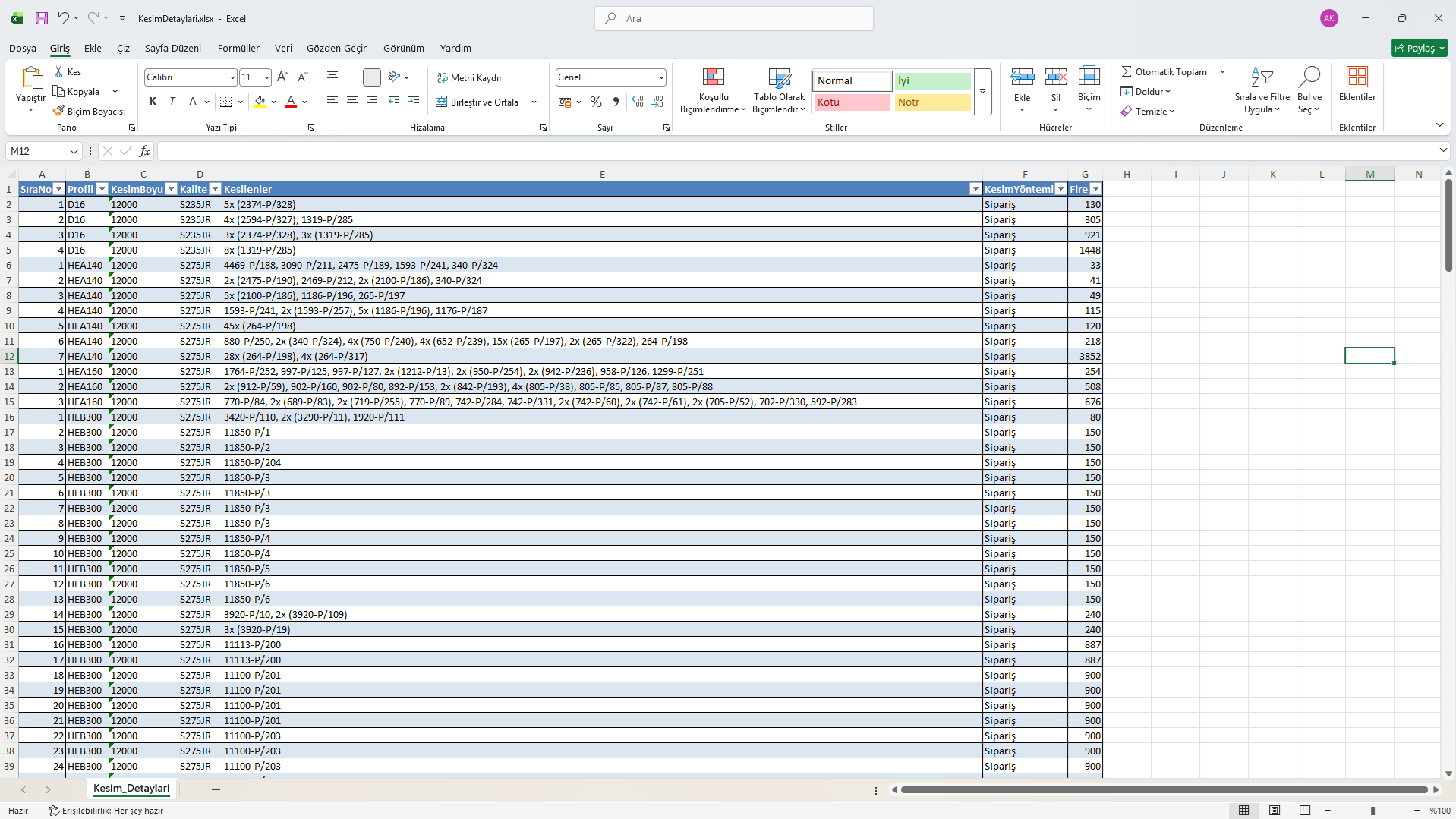Increase font size icon
This screenshot has width=1456, height=819.
tap(282, 77)
